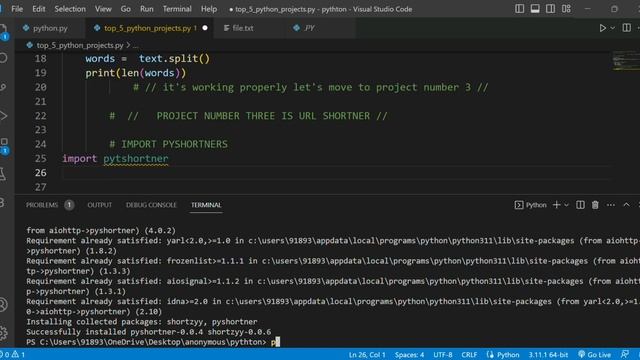Expand the breadcrumb ellipsis symbol
Image resolution: width=640 pixels, height=360 pixels.
tap(136, 45)
